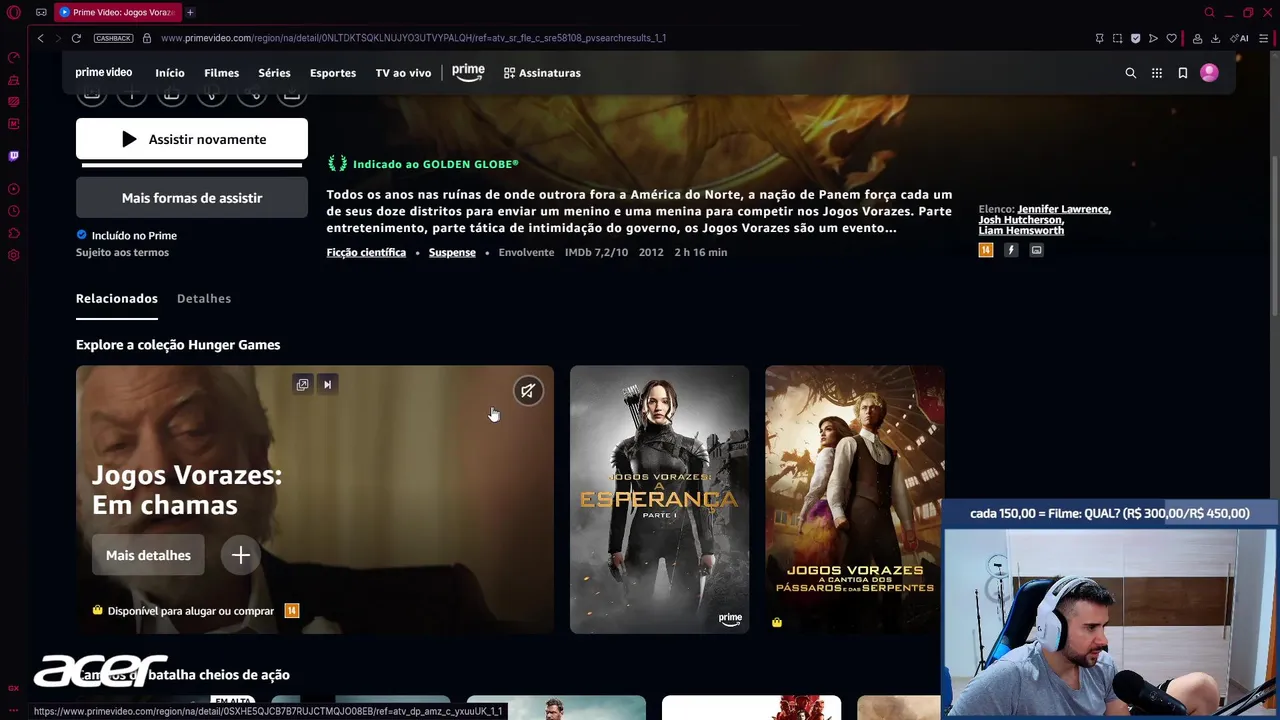Screen dimensions: 1280x720
Task: Skip the Em chamas trailer preview
Action: tap(327, 384)
